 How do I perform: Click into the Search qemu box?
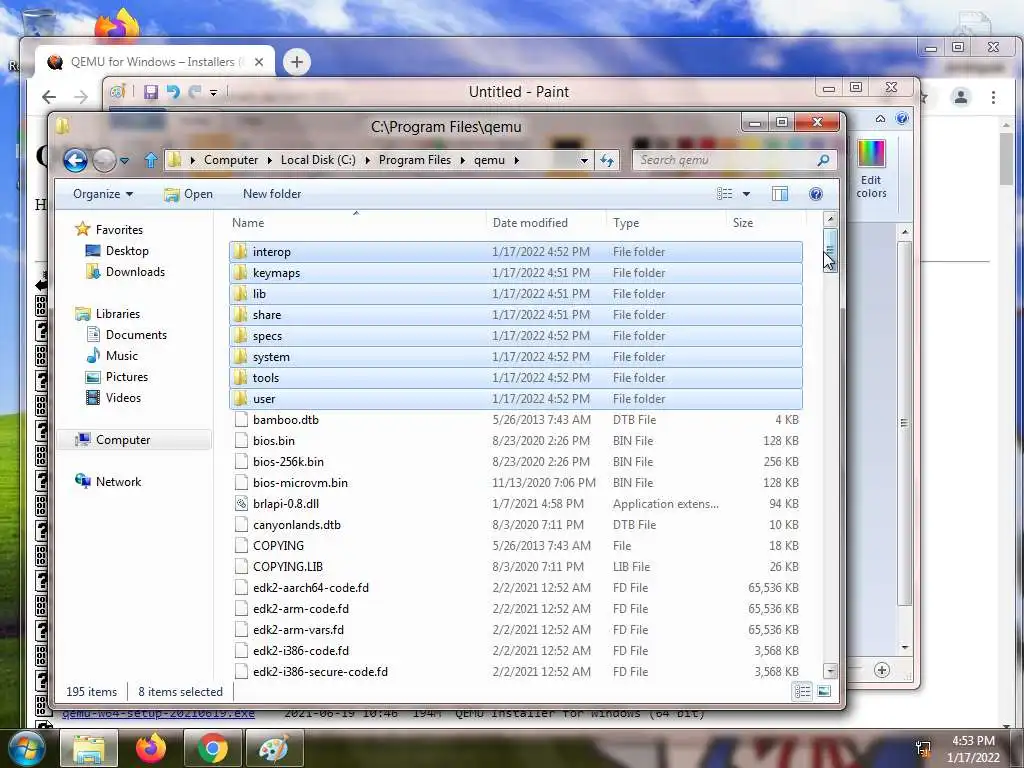725,160
